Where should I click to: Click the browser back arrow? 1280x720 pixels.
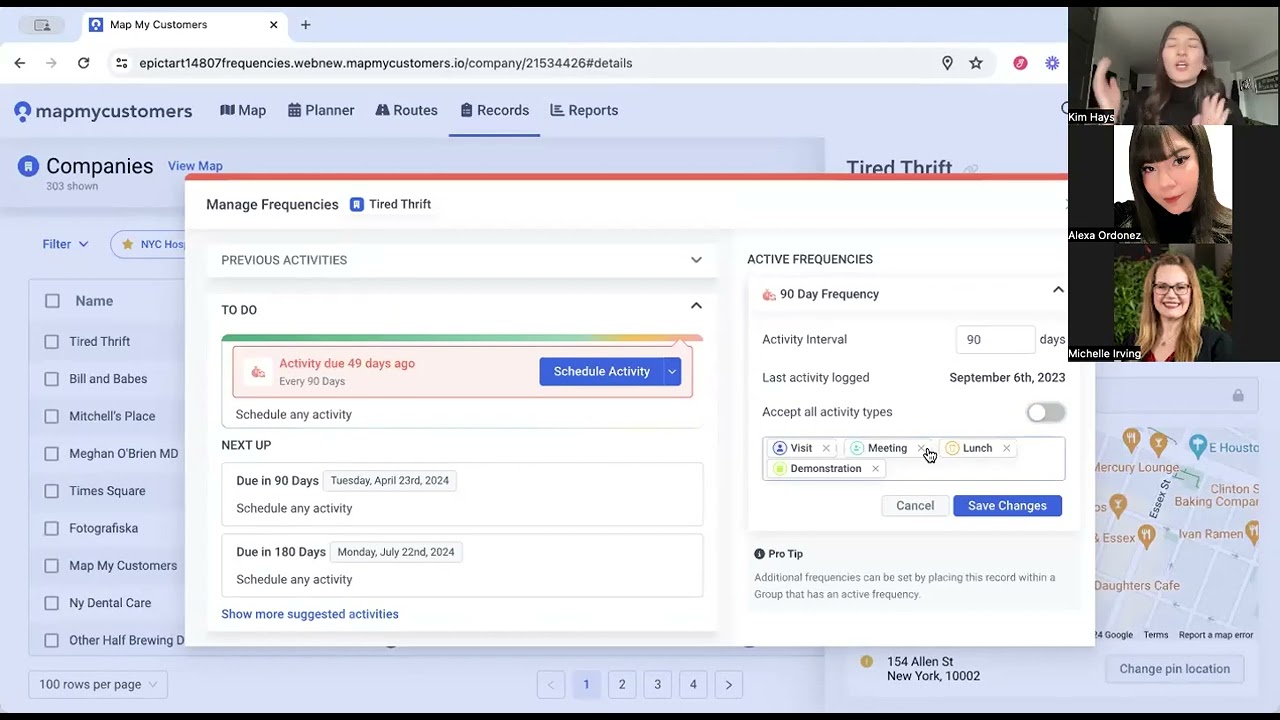(x=20, y=63)
